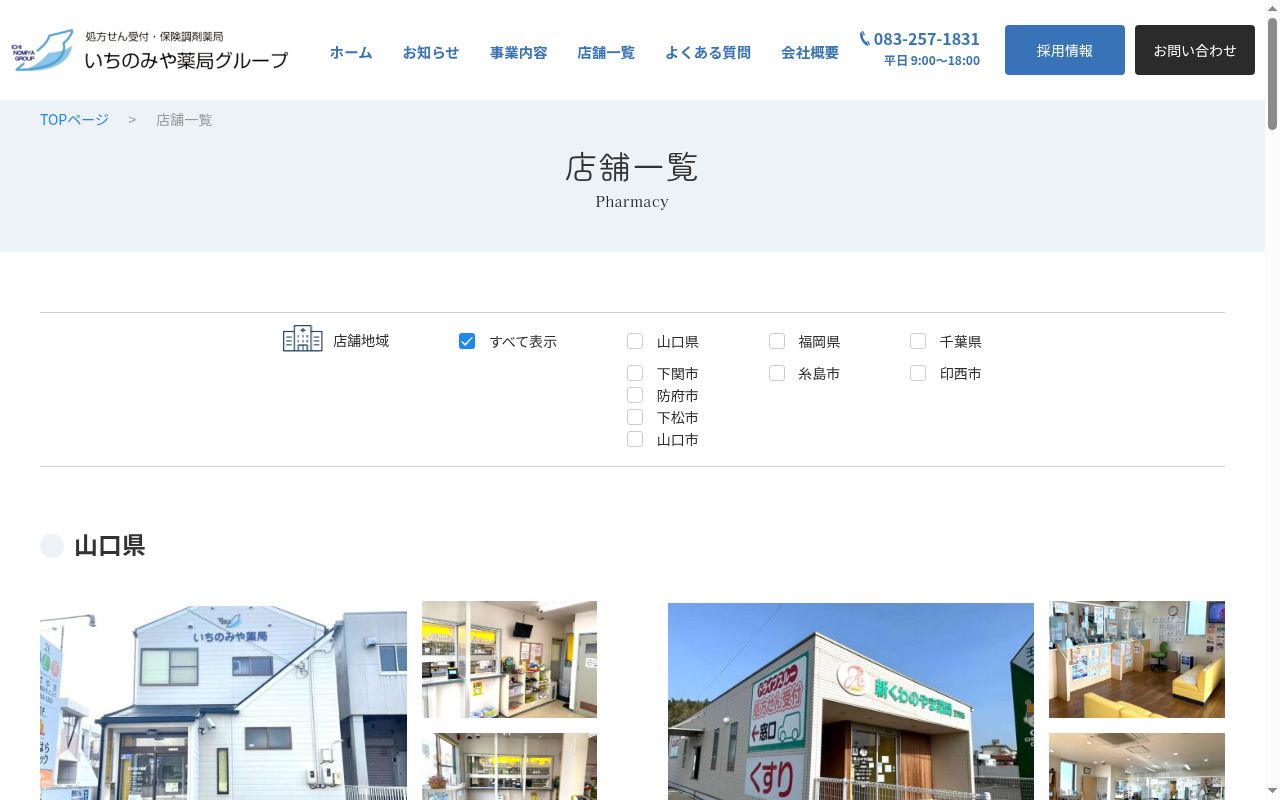Viewport: 1280px width, 800px height.
Task: View the upper interior photo beside 新くわのやま薬局
Action: (x=1137, y=659)
